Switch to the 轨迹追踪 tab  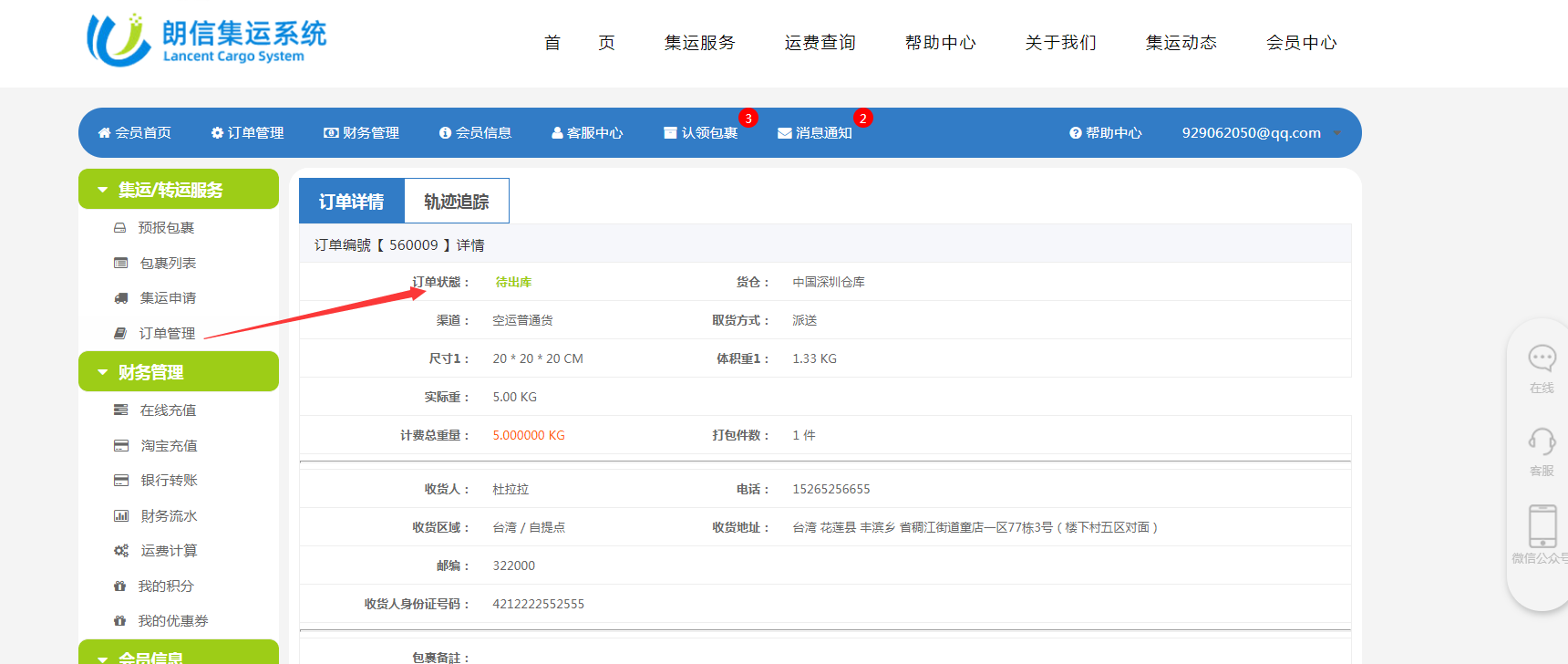[456, 202]
